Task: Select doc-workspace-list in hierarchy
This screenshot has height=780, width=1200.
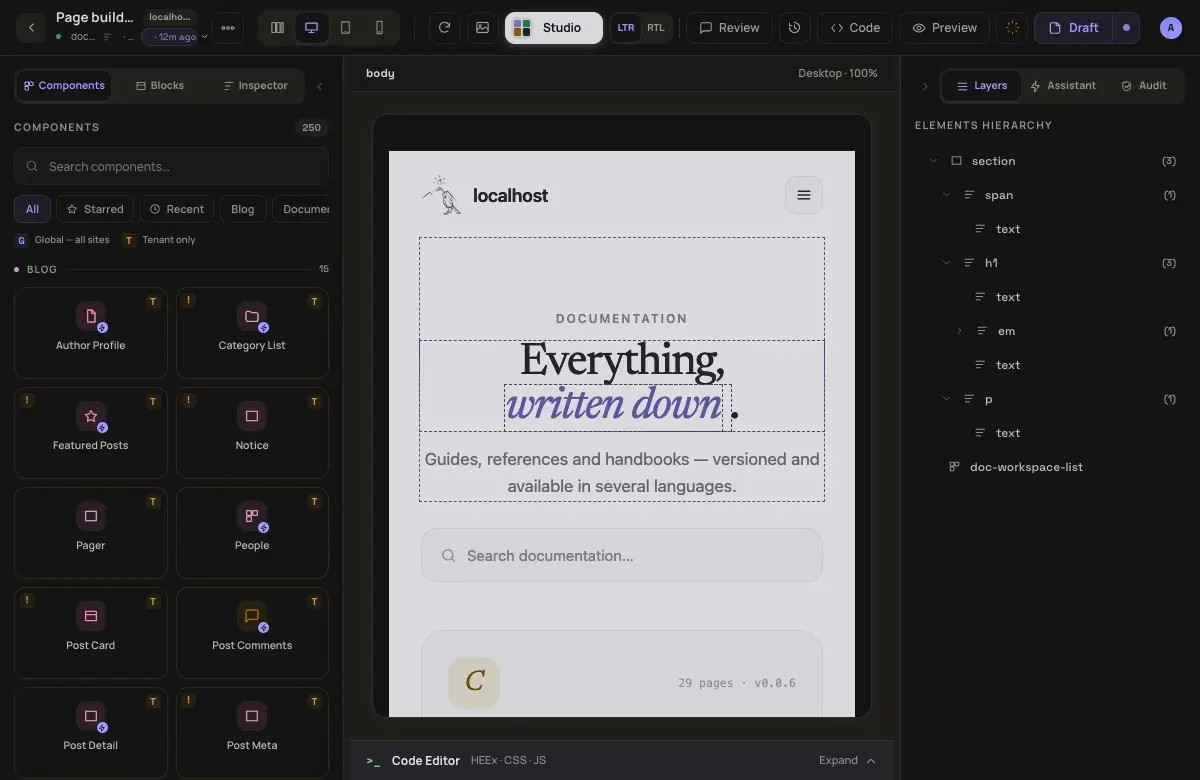Action: click(1026, 467)
